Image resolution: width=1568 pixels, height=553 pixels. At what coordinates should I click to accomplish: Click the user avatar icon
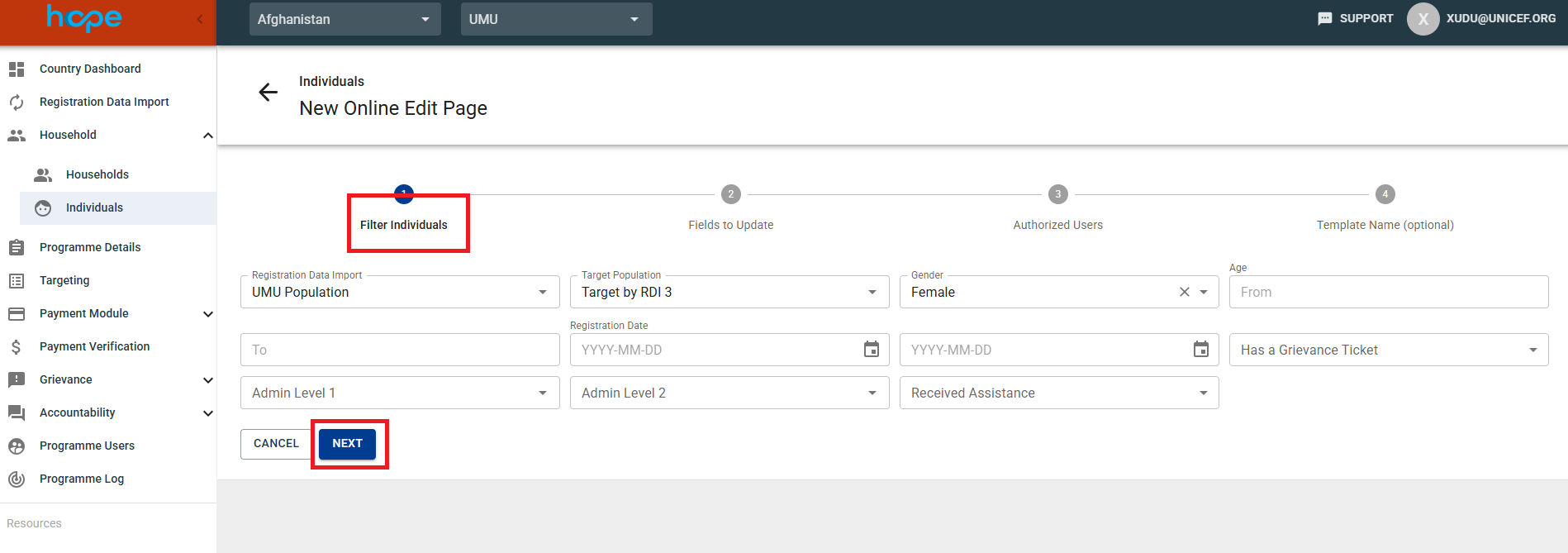(x=1423, y=19)
